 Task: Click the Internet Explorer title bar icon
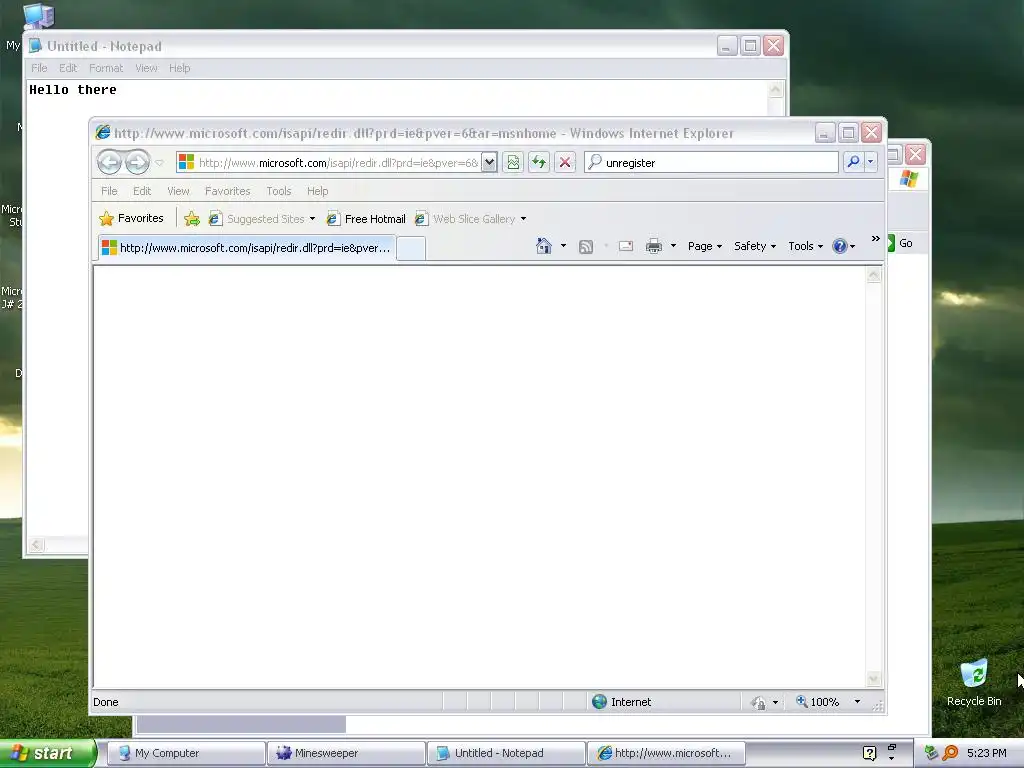(103, 133)
